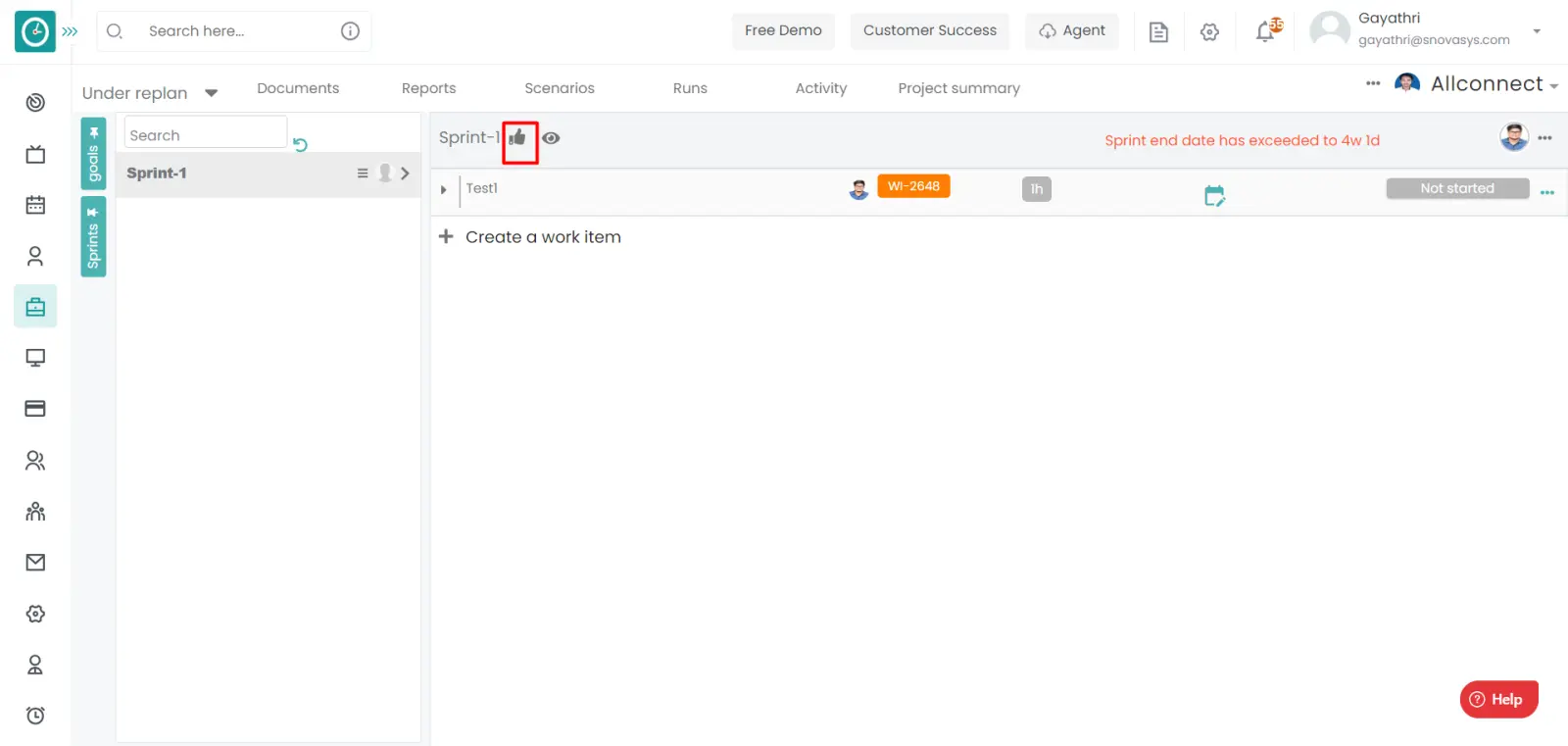The width and height of the screenshot is (1568, 746).
Task: Click the document icon in top bar
Action: click(x=1158, y=32)
